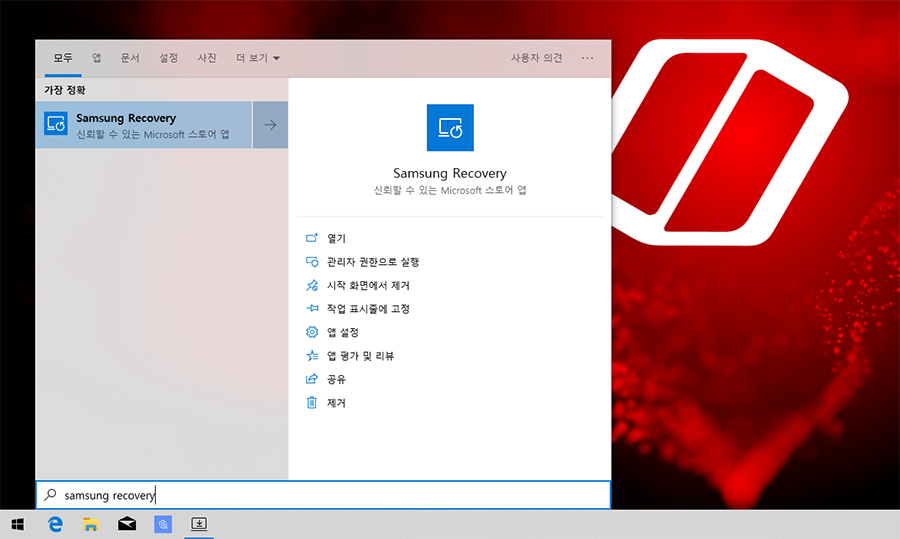
Task: Open the Mail taskbar icon
Action: (x=127, y=524)
